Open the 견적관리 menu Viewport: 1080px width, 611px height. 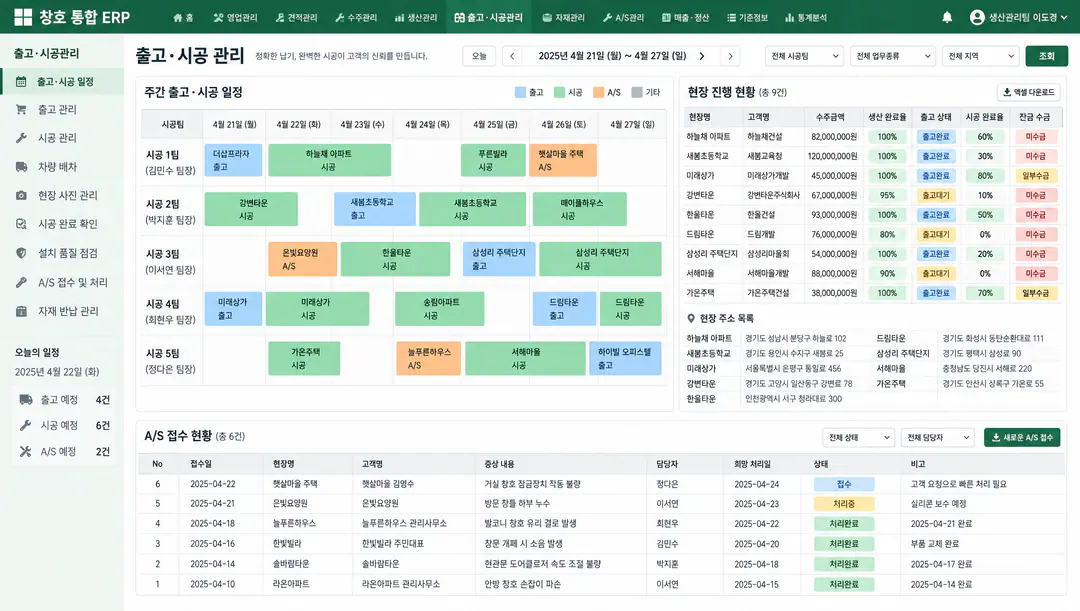click(x=296, y=18)
